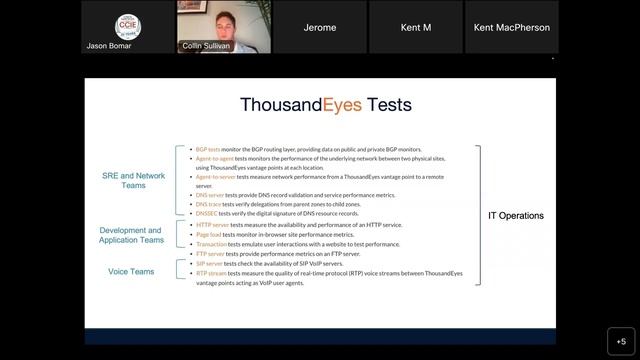Click the CCIE avatar logo

point(128,27)
